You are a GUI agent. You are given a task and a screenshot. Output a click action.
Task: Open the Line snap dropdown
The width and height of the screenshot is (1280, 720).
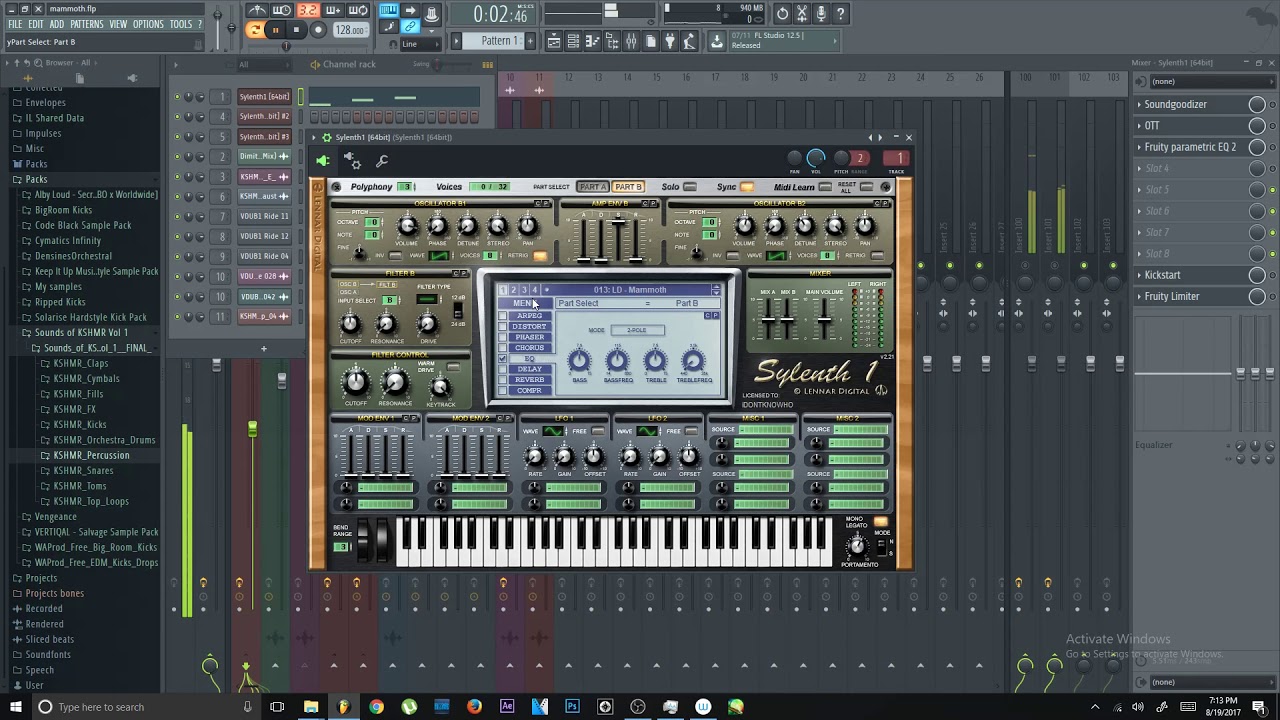point(419,44)
